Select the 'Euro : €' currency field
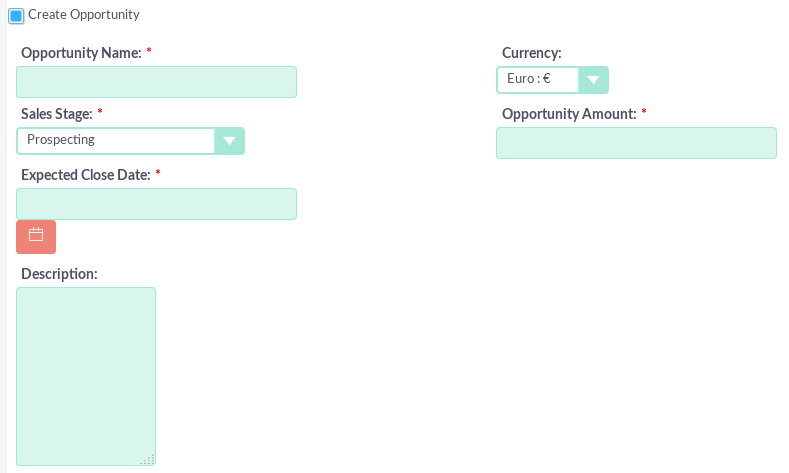This screenshot has height=473, width=789. pos(539,80)
